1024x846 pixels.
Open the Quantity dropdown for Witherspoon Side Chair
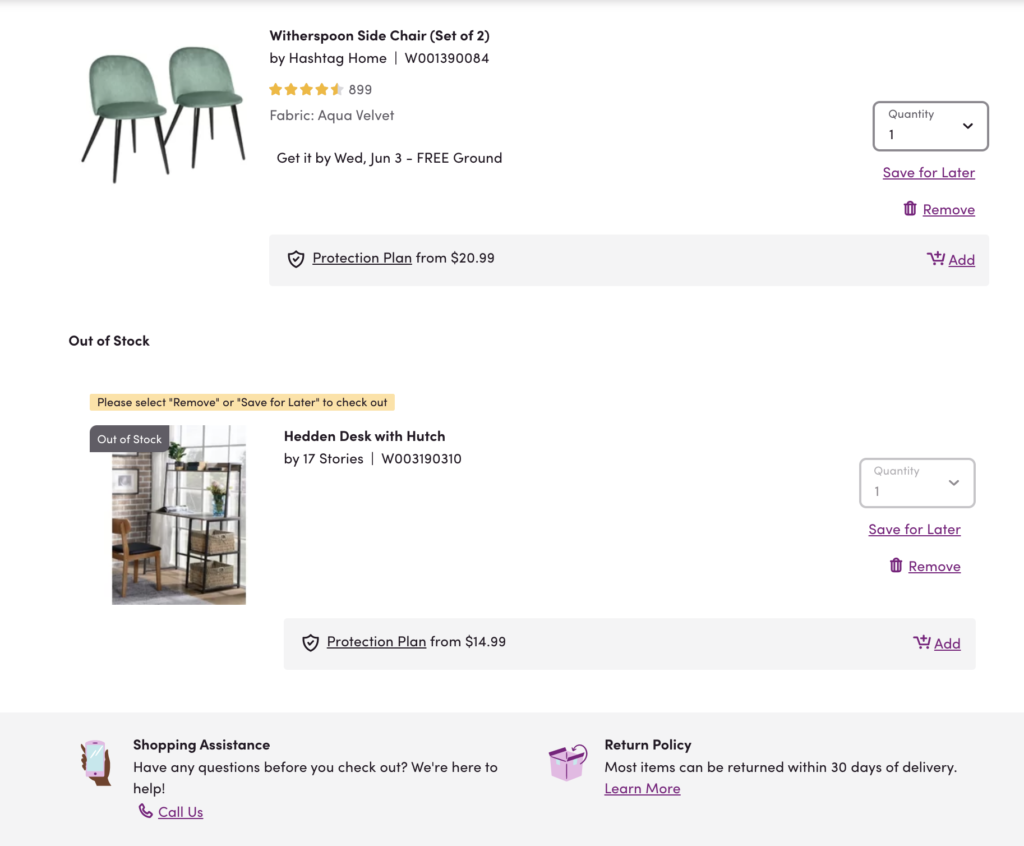[x=930, y=126]
